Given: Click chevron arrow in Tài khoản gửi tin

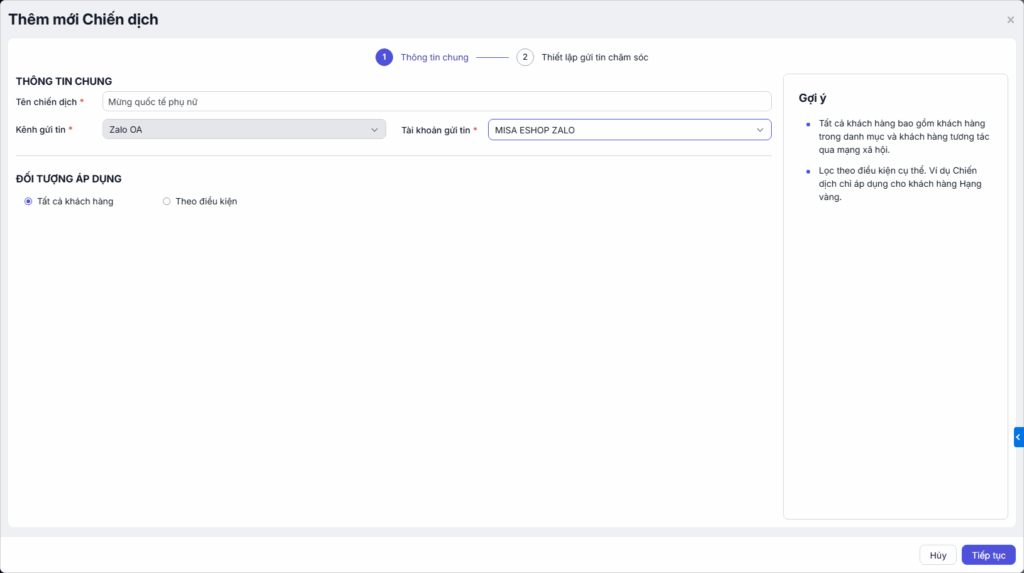Looking at the screenshot, I should coord(760,130).
